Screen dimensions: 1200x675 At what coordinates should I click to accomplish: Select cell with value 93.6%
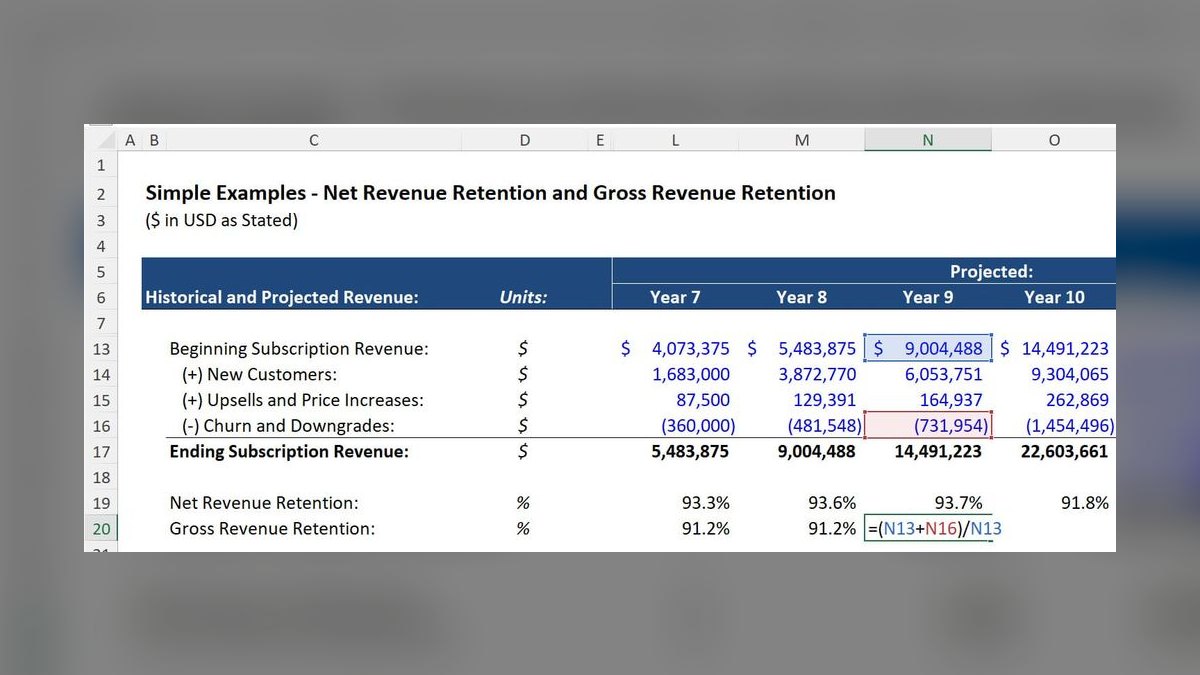832,503
